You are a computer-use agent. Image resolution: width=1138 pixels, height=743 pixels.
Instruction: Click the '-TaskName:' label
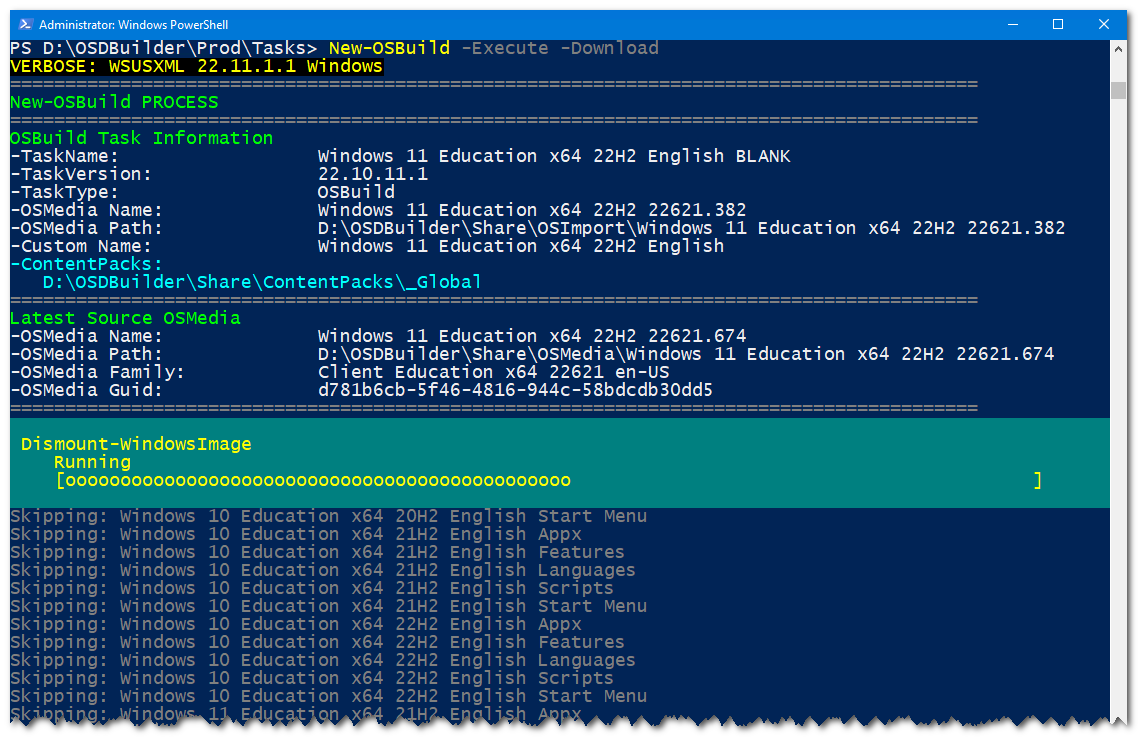[65, 156]
